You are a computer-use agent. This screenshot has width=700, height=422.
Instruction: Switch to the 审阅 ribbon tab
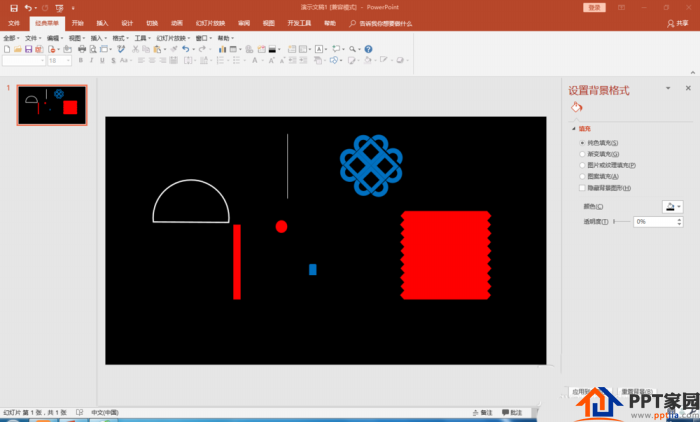click(x=244, y=23)
